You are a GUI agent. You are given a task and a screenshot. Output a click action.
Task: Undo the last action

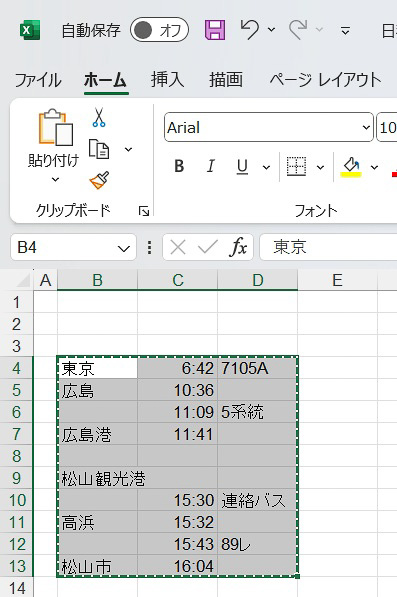[x=250, y=30]
